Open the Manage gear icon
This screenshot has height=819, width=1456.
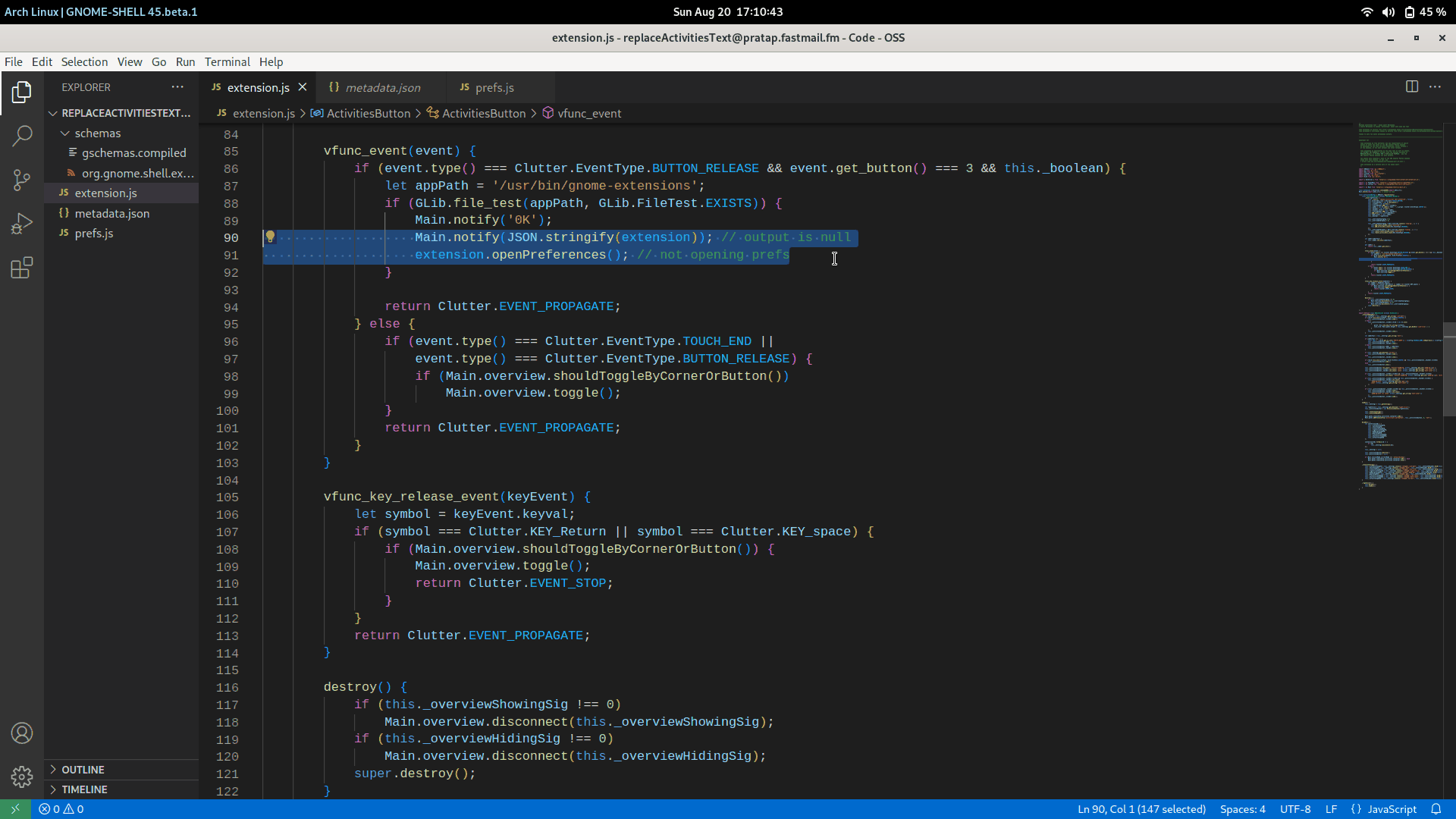22,777
